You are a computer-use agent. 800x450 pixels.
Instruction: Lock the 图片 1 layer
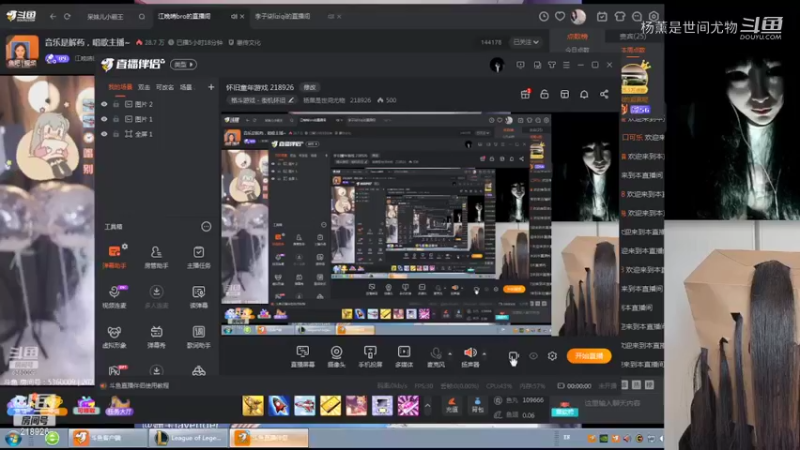click(x=116, y=119)
